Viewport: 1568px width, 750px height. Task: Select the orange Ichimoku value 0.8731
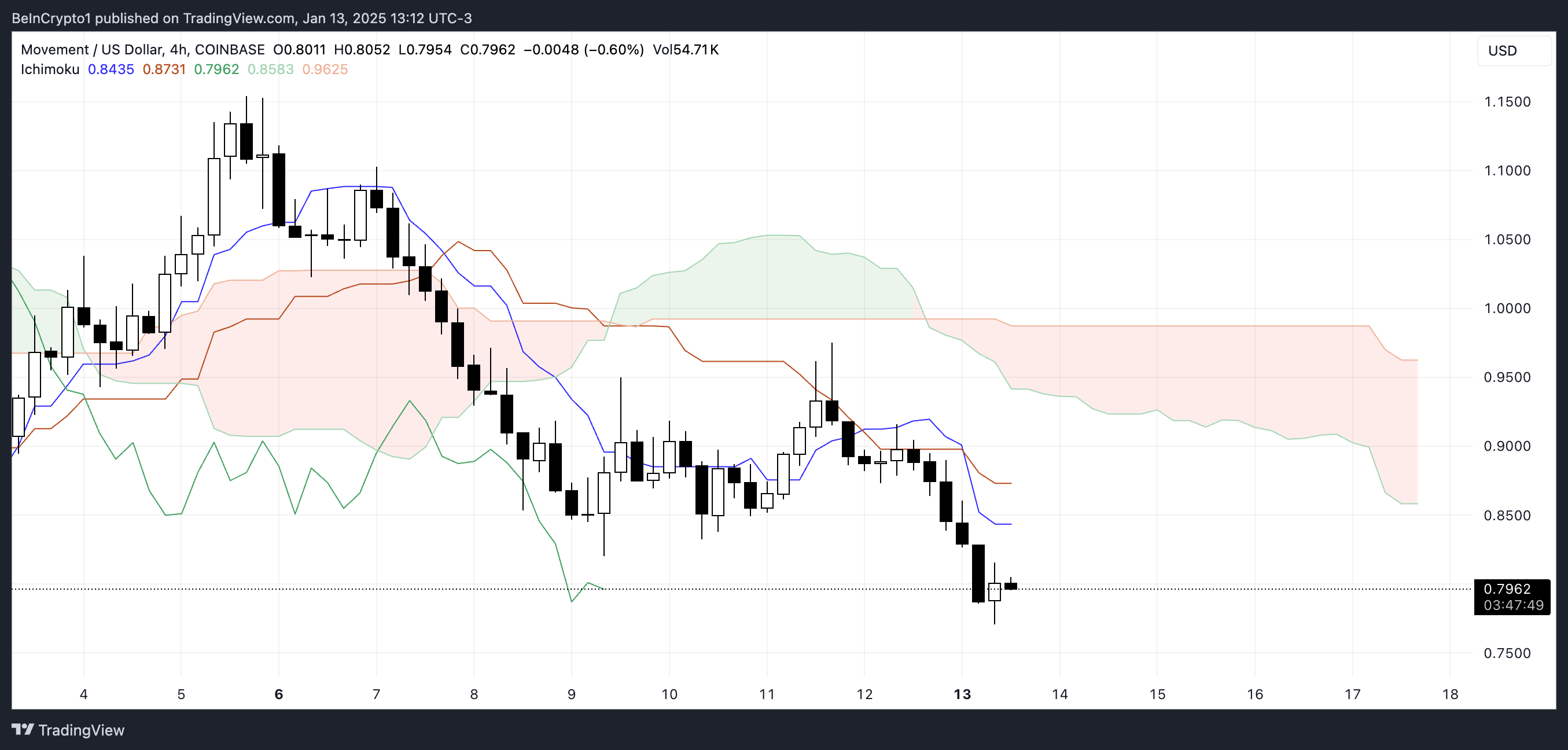point(164,69)
